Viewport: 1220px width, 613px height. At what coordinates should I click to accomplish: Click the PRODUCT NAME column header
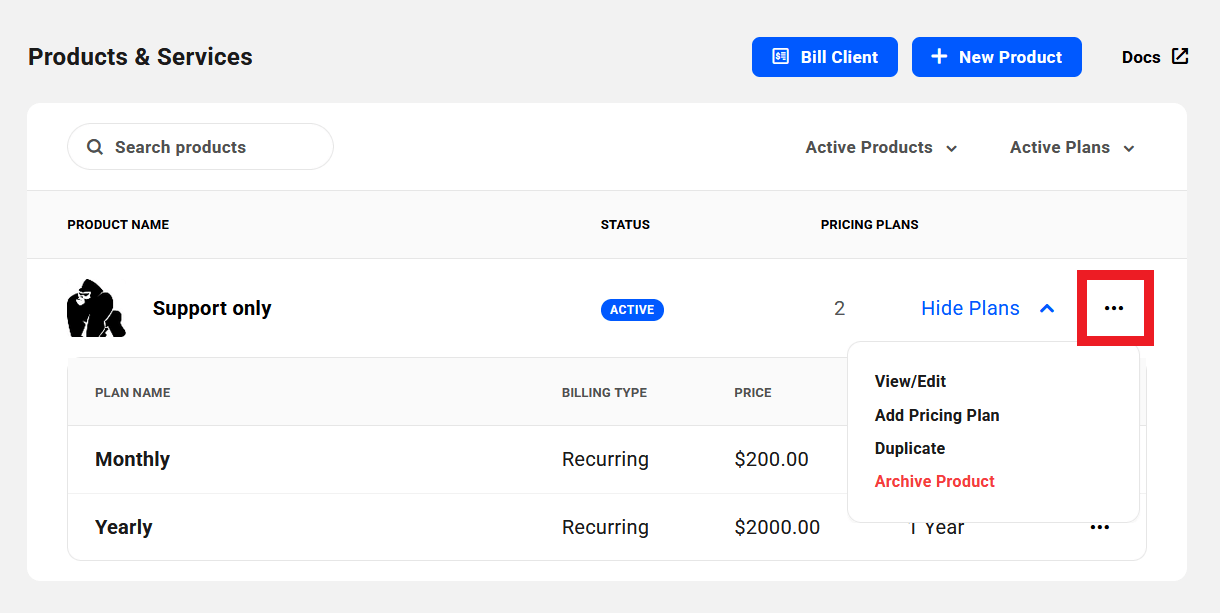tap(118, 224)
